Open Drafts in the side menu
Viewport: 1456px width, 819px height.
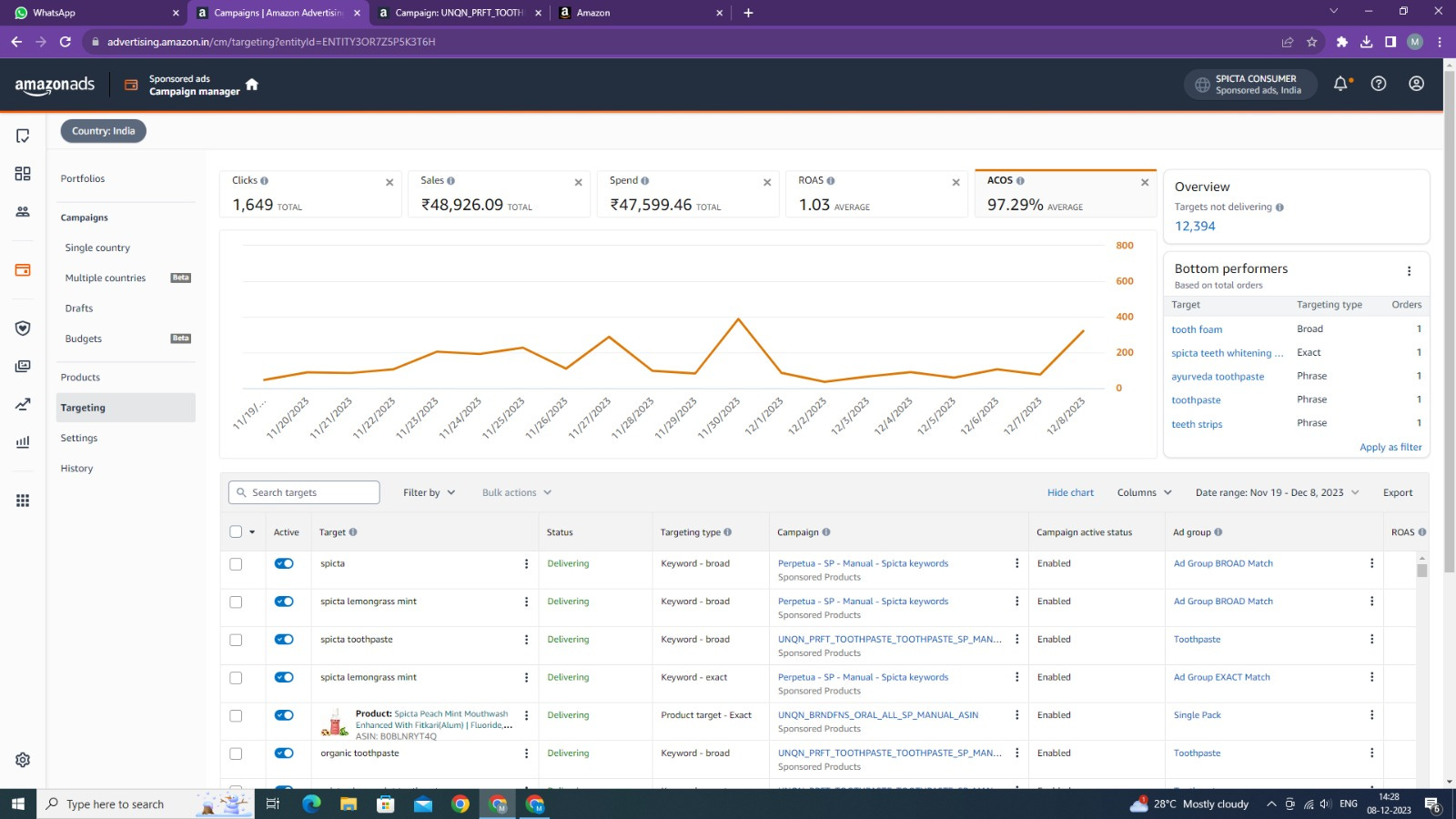(79, 308)
